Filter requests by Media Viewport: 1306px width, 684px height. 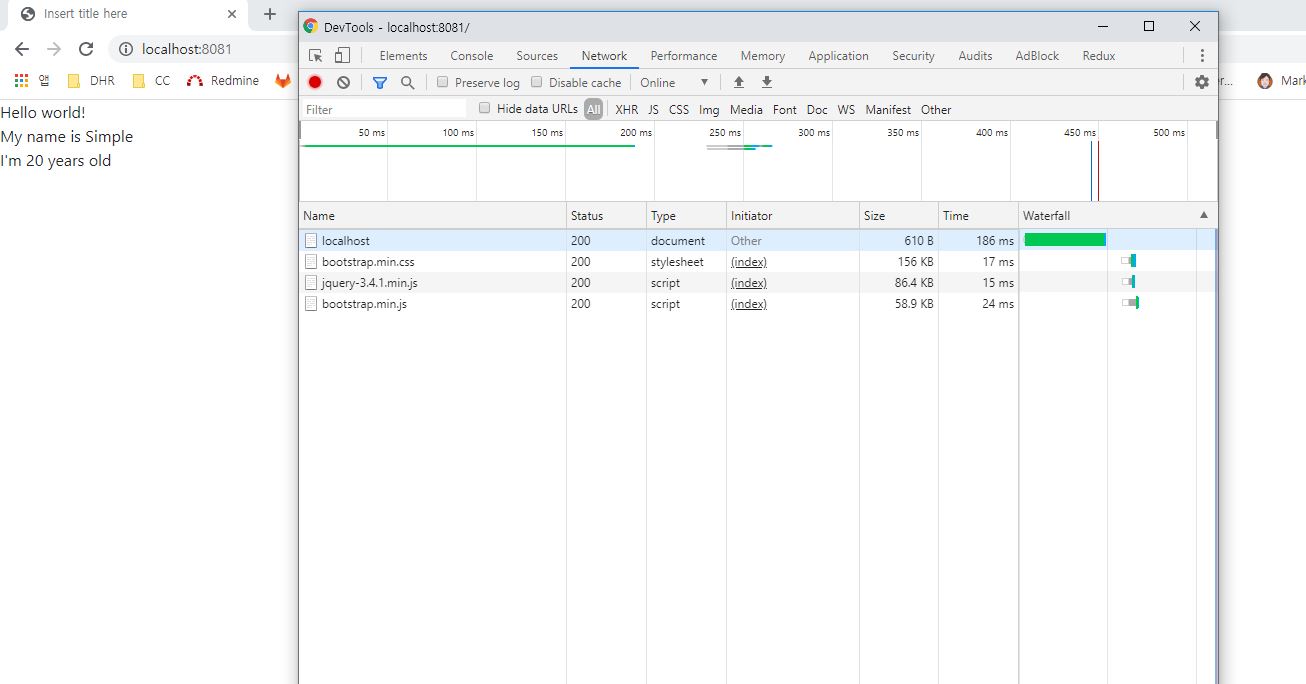click(x=746, y=109)
